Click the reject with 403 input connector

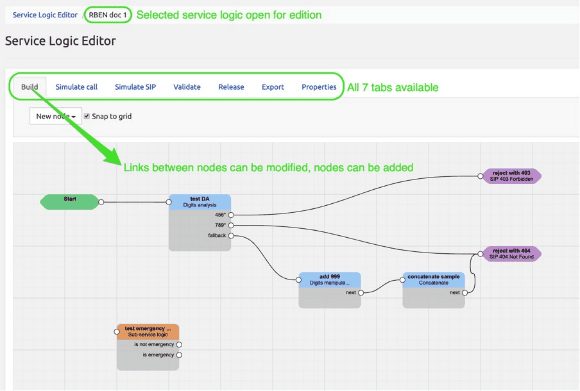[480, 176]
